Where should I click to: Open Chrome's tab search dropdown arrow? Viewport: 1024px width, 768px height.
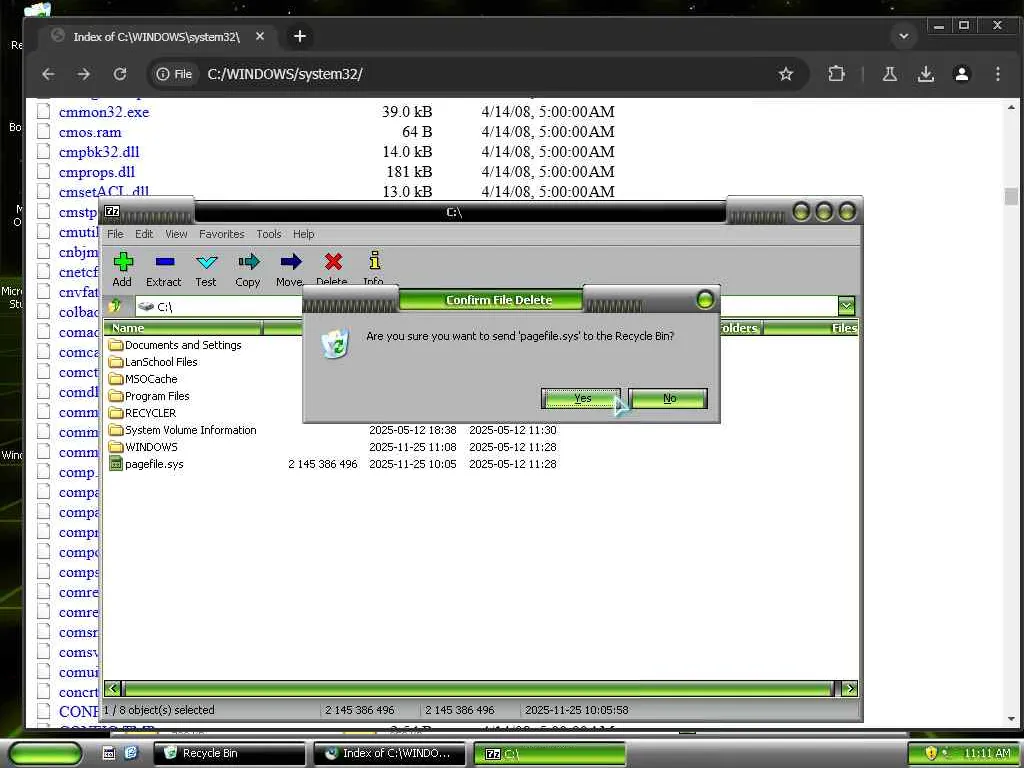click(904, 37)
